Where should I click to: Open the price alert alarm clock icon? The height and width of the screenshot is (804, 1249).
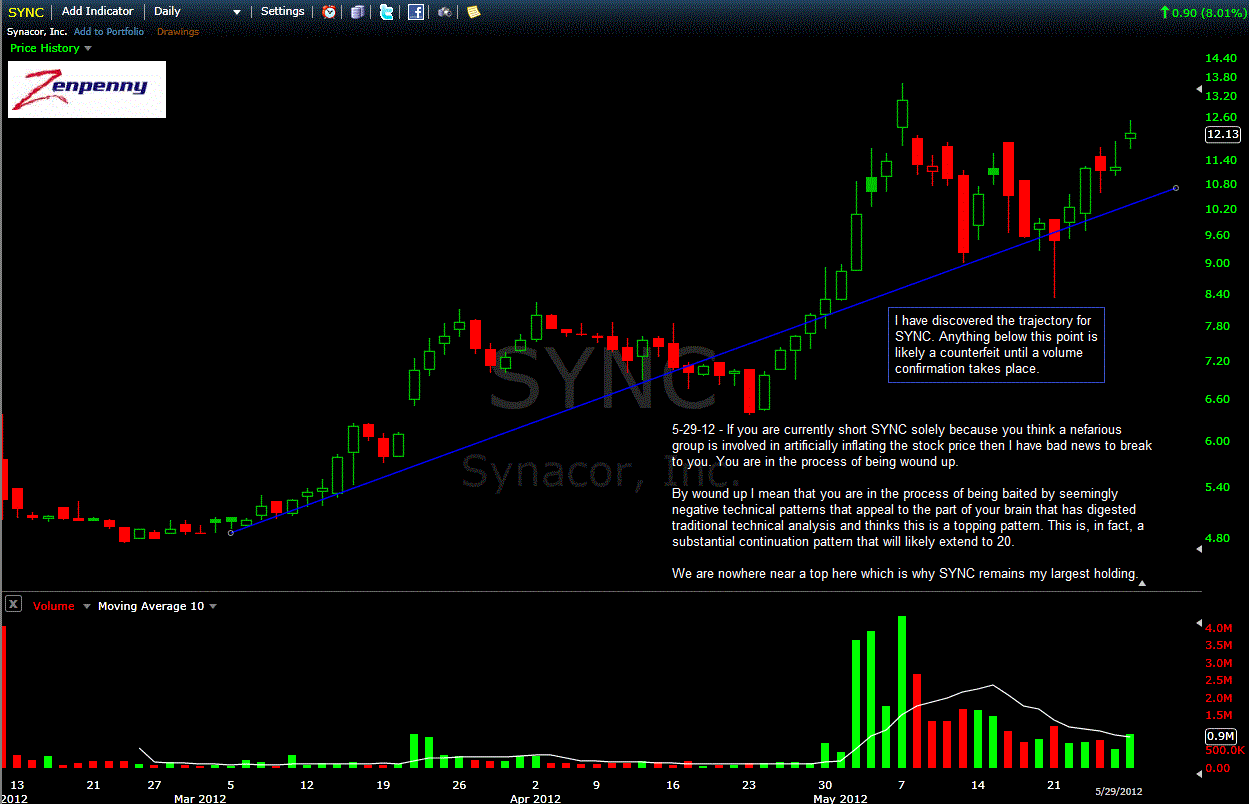tap(329, 12)
